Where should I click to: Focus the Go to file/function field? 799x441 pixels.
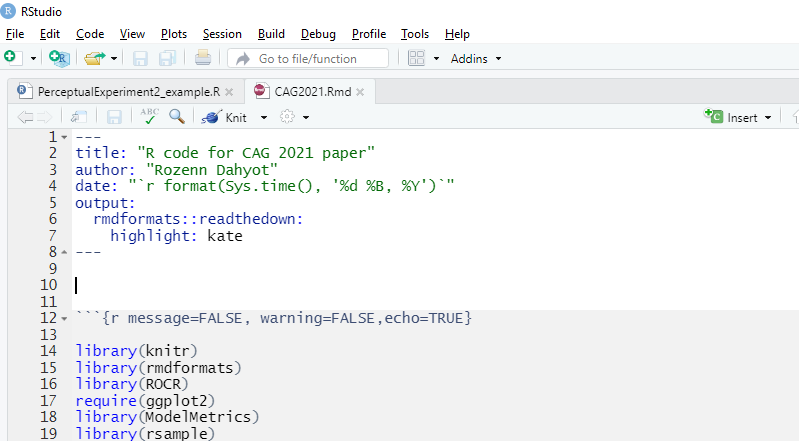[308, 59]
